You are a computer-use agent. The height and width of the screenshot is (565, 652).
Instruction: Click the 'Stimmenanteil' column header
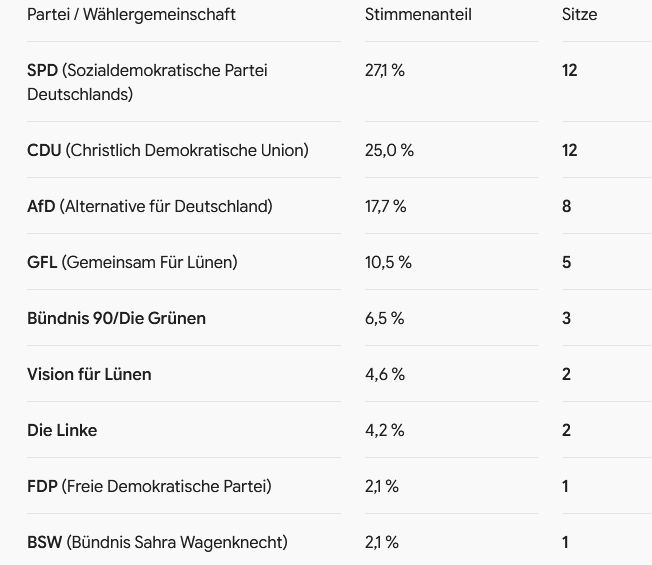pos(418,15)
